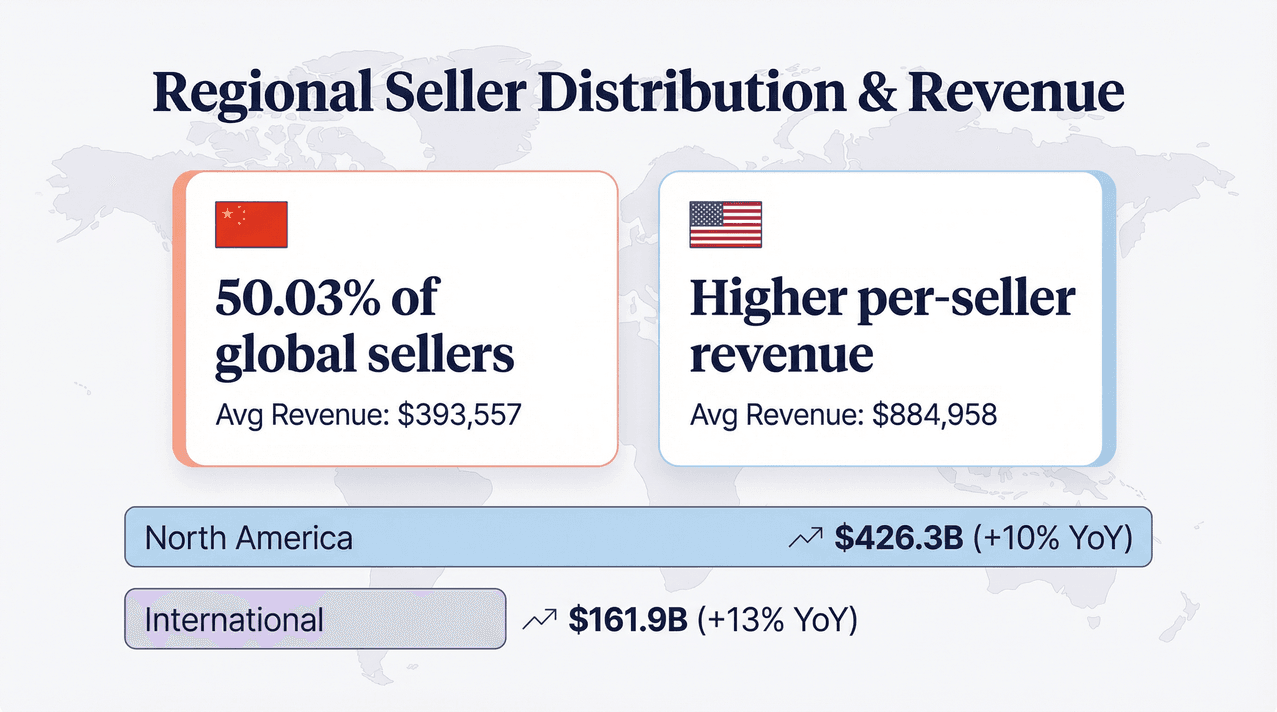Click the "North America" bar label
The height and width of the screenshot is (712, 1277).
click(249, 538)
